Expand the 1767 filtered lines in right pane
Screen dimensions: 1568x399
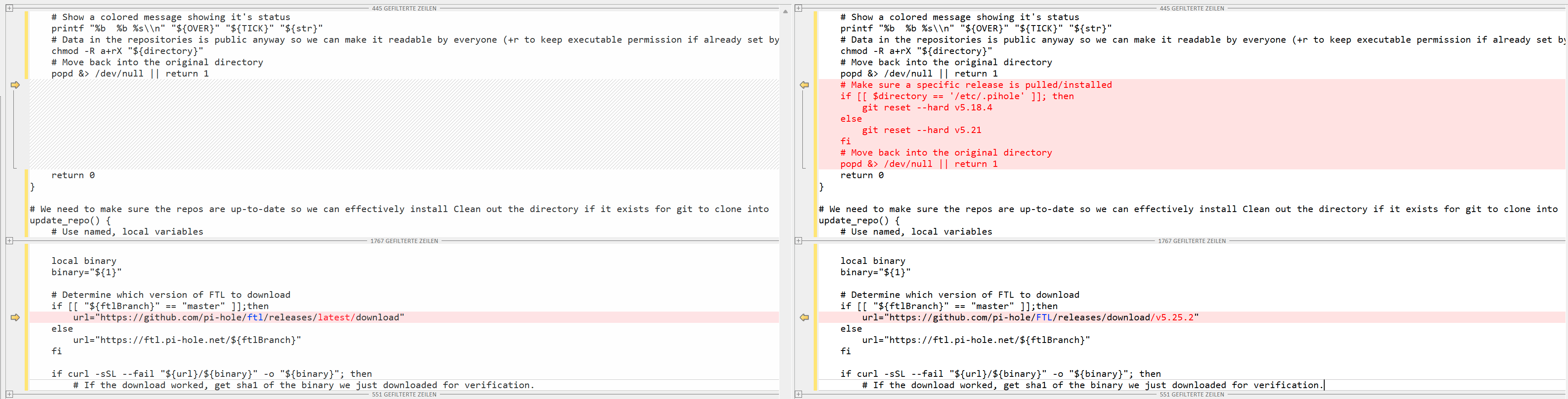(798, 240)
